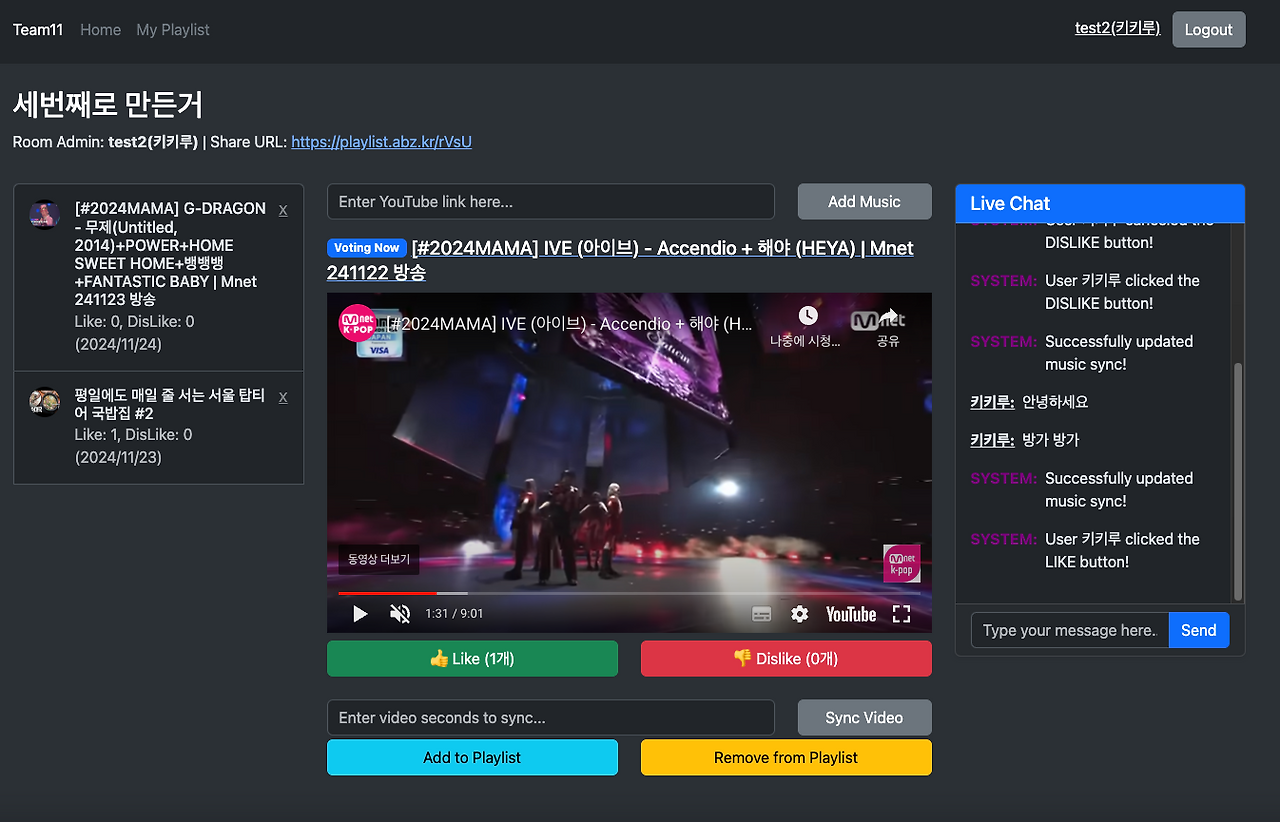Open the test2(키키루) profile link
1280x822 pixels.
click(1117, 28)
